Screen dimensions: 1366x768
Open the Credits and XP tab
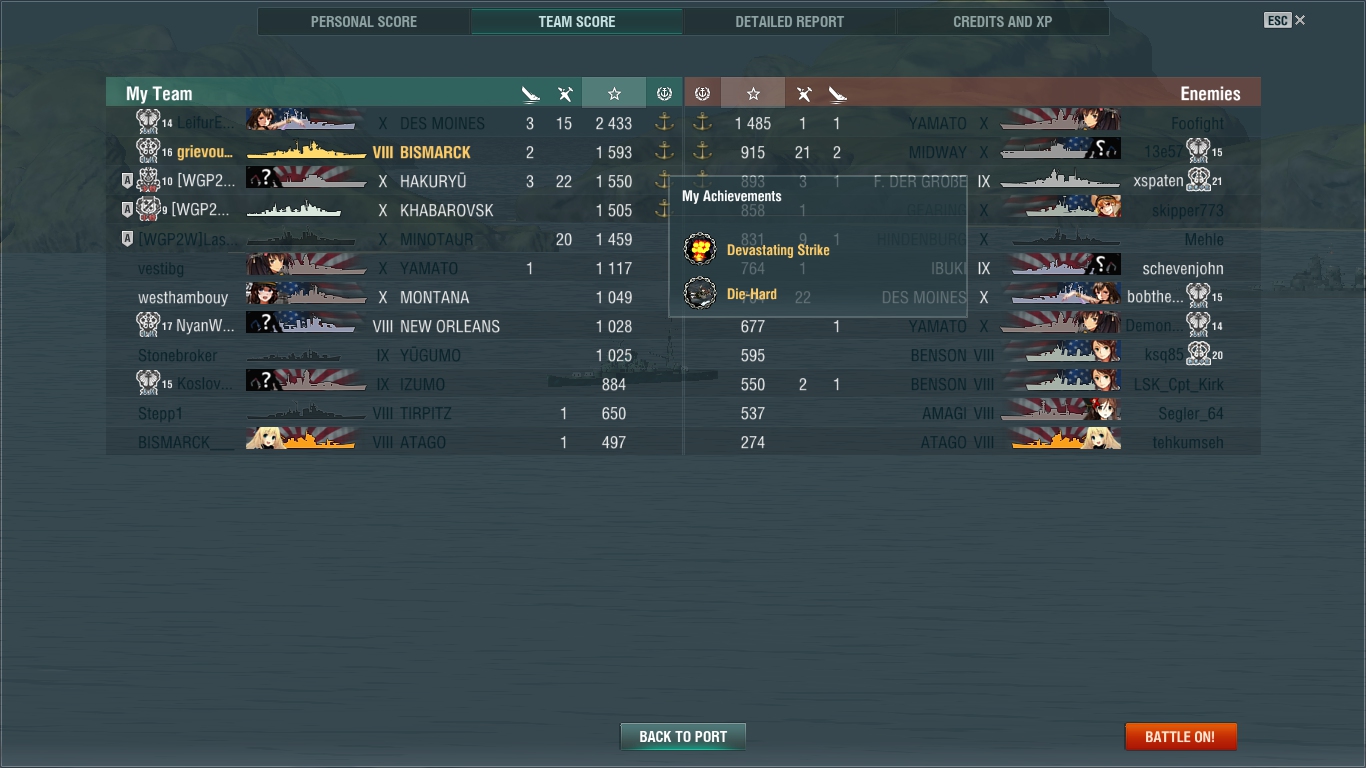click(1002, 21)
